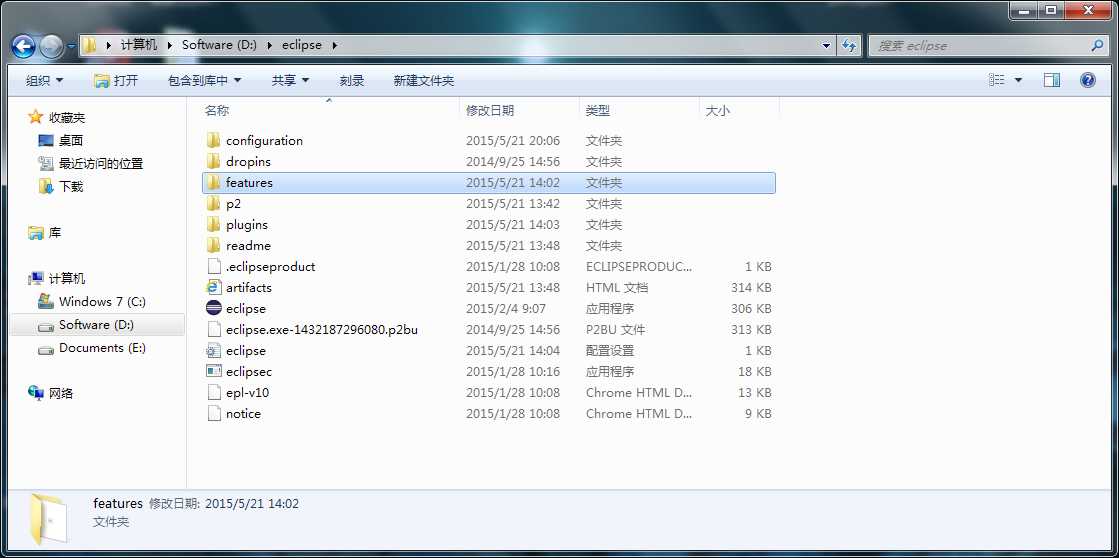Click the search magnifier icon

[1098, 45]
